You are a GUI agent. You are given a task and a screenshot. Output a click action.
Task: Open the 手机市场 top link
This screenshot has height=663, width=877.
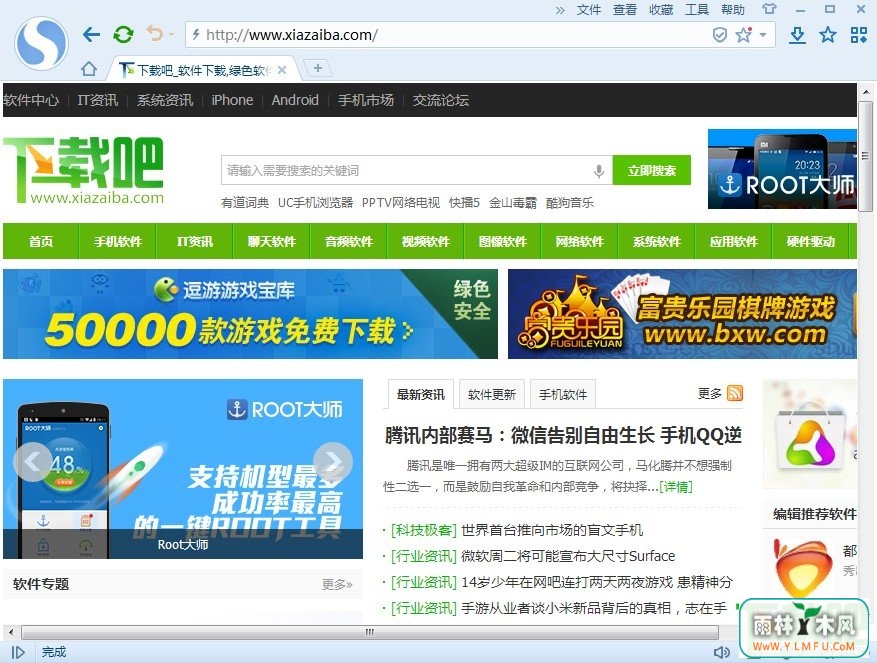point(366,100)
